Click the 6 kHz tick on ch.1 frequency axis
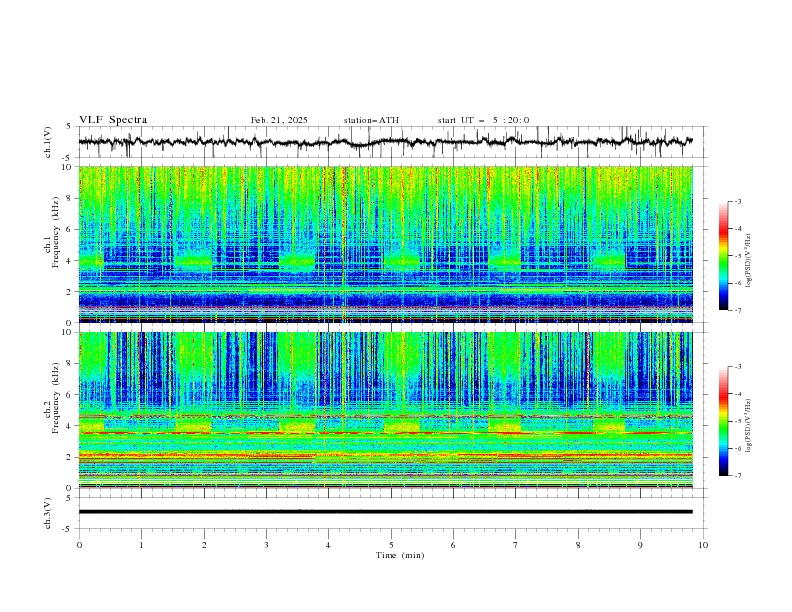This screenshot has height=612, width=792. point(71,230)
